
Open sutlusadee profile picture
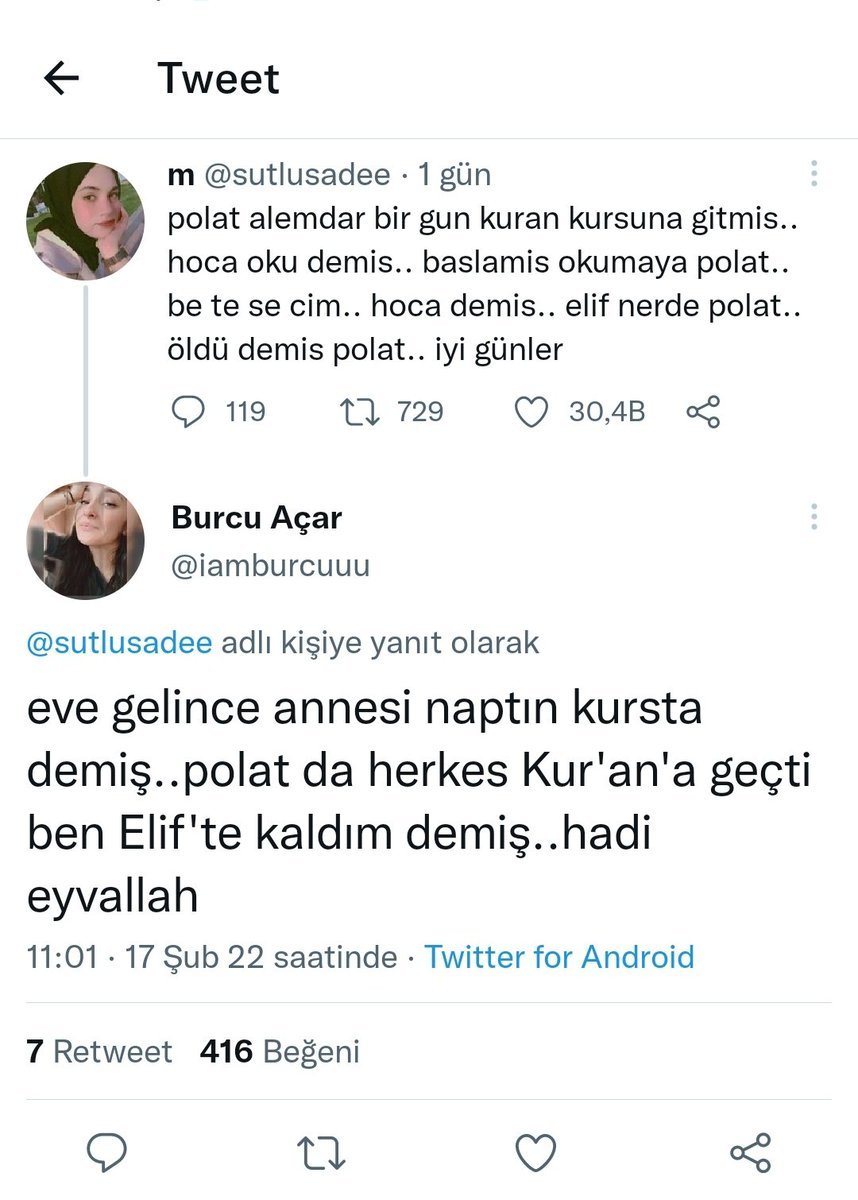[x=85, y=221]
